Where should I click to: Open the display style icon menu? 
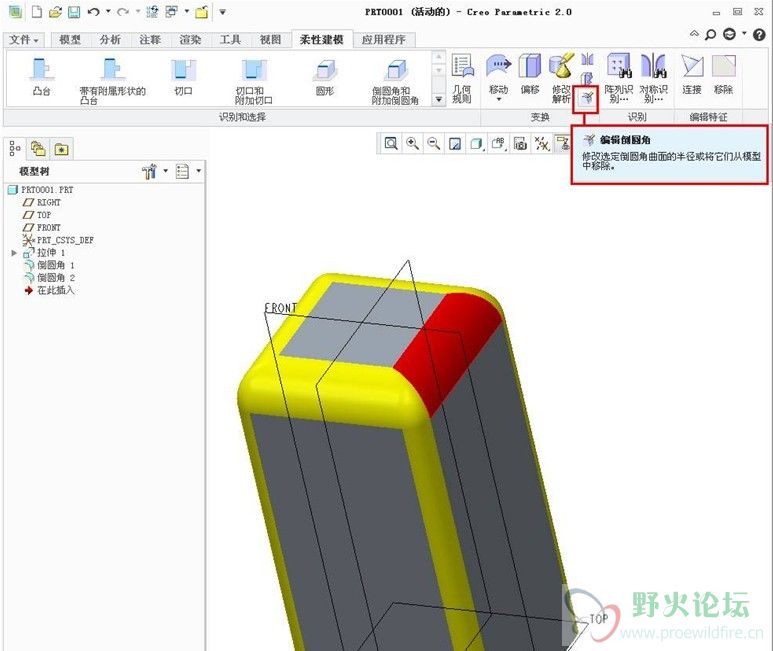point(477,144)
